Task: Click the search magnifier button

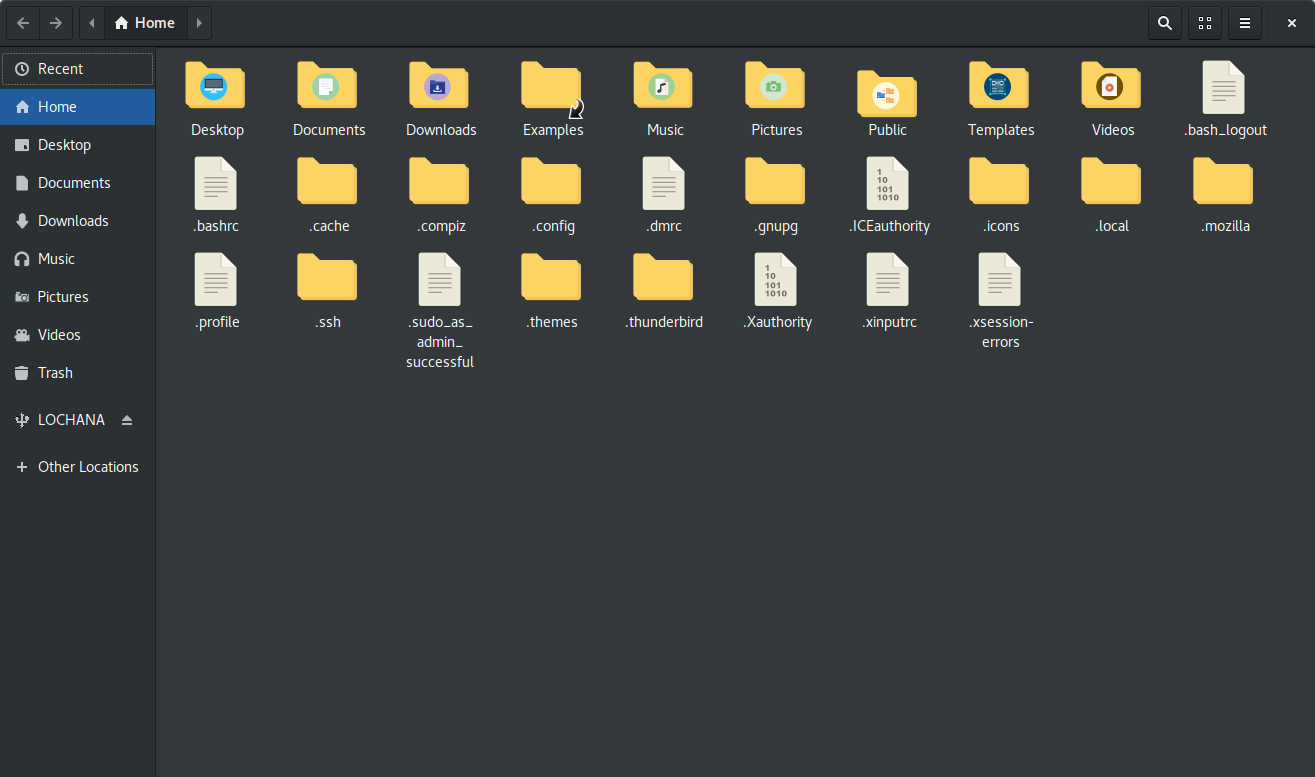Action: (1164, 23)
